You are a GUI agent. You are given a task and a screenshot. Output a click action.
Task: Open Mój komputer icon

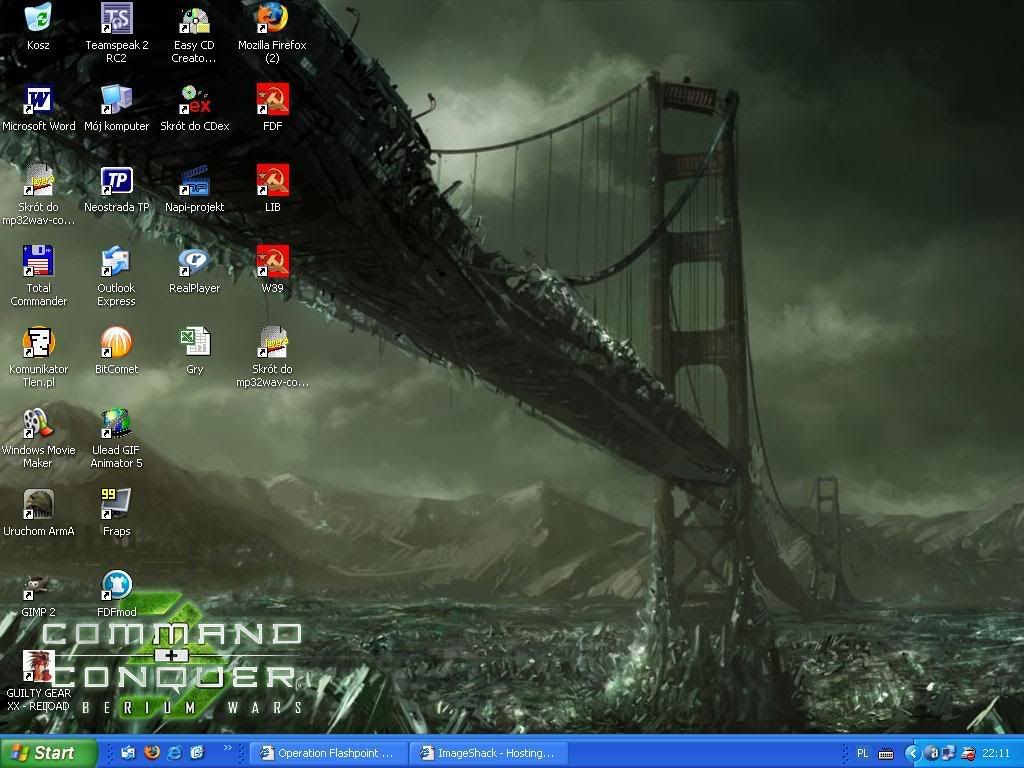click(x=116, y=100)
